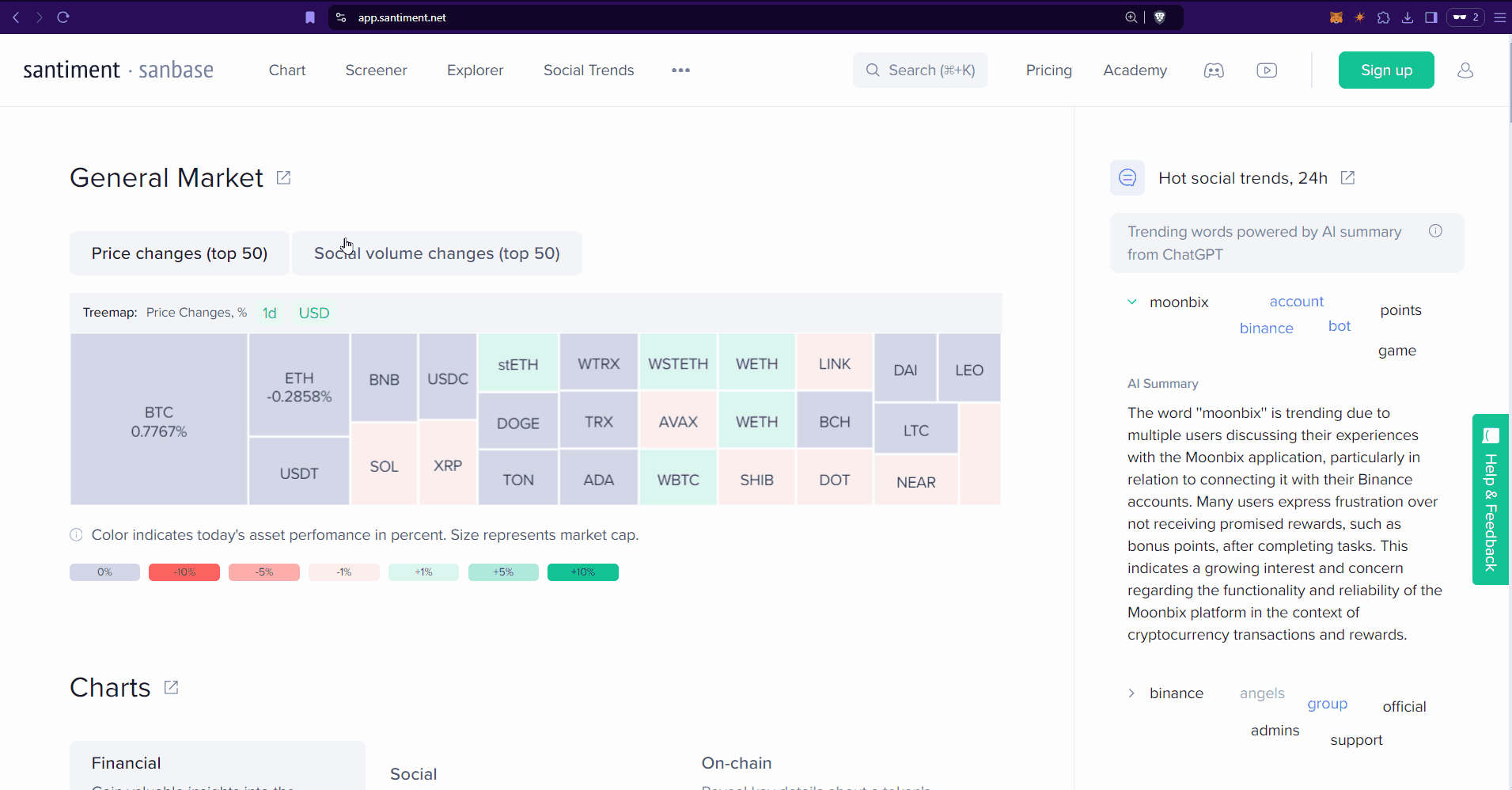Open the user account profile icon

coord(1465,70)
